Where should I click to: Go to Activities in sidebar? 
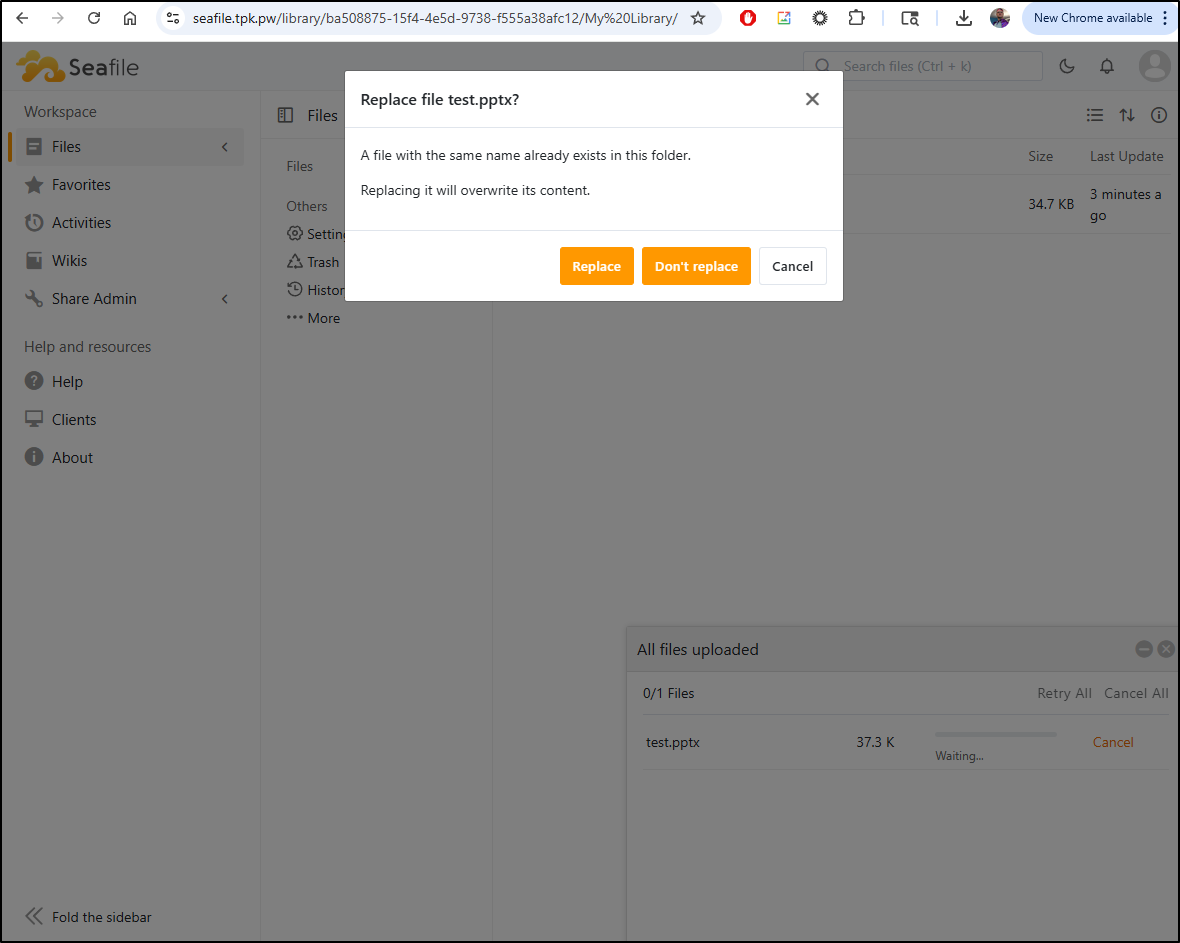pos(81,223)
